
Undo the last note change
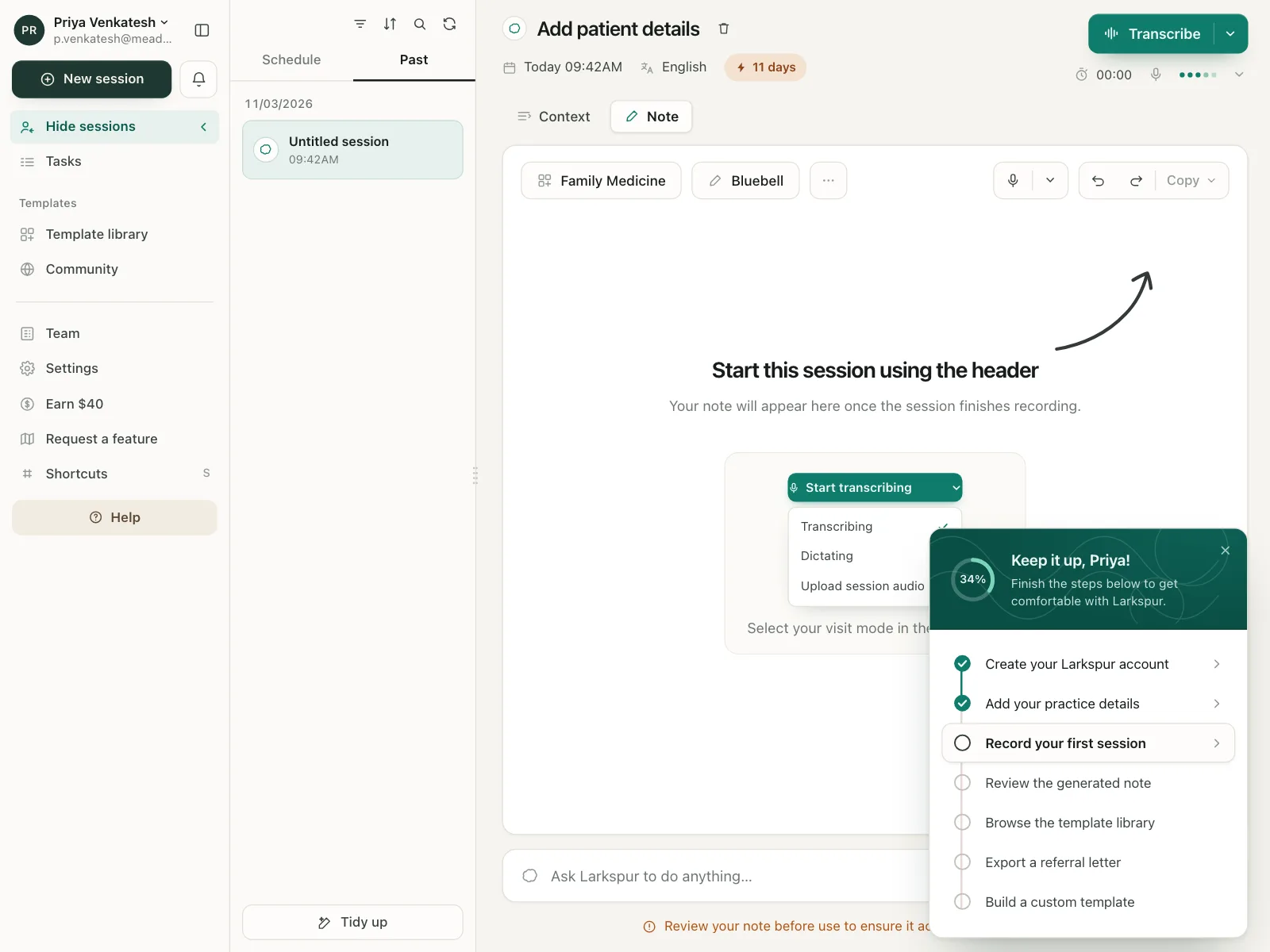(x=1098, y=181)
